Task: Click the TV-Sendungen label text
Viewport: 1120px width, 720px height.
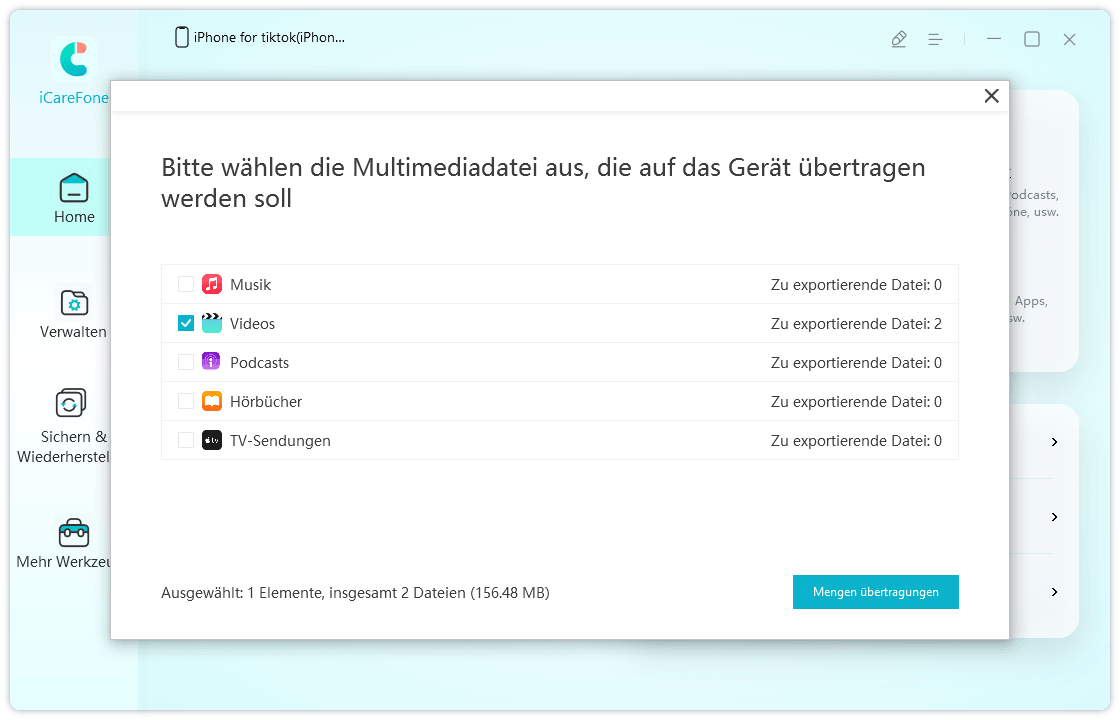Action: click(x=280, y=441)
